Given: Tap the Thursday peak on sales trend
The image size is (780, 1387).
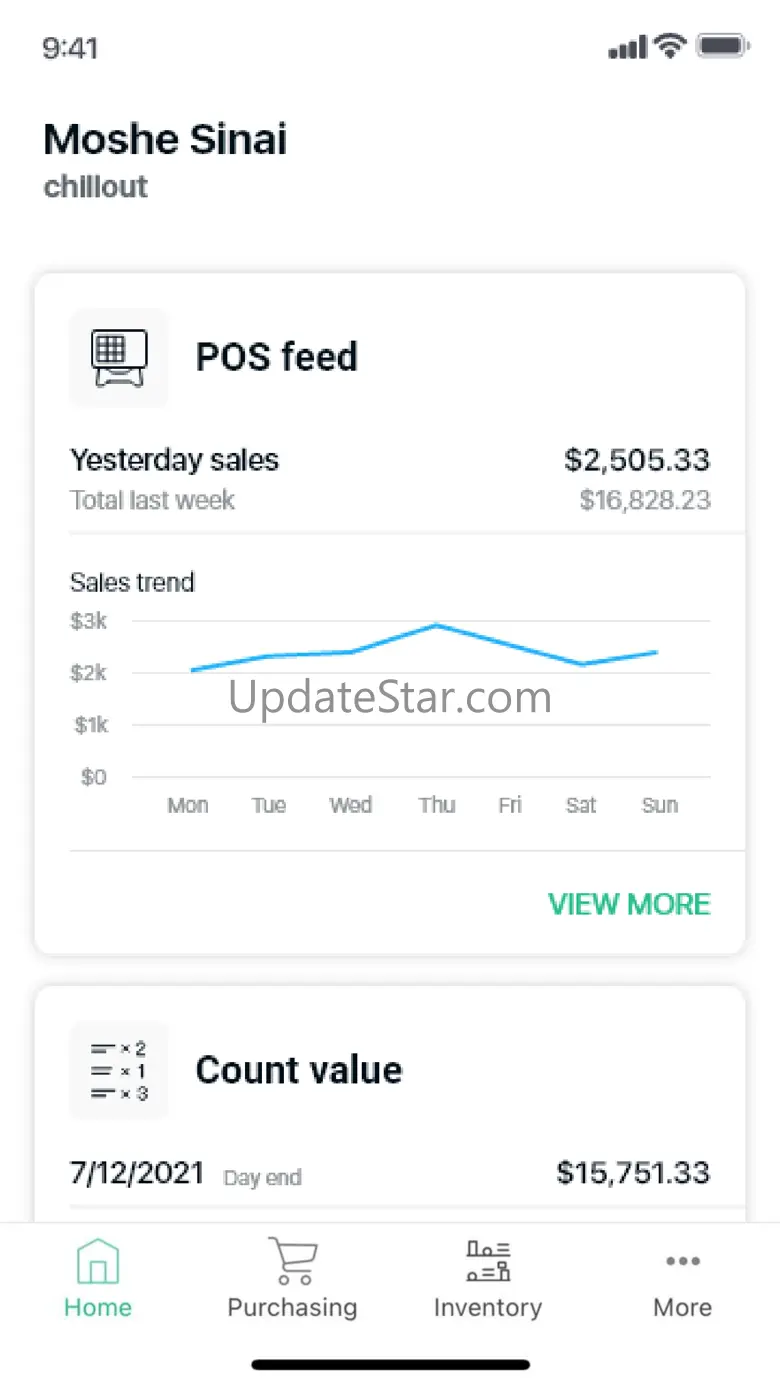Looking at the screenshot, I should point(437,626).
